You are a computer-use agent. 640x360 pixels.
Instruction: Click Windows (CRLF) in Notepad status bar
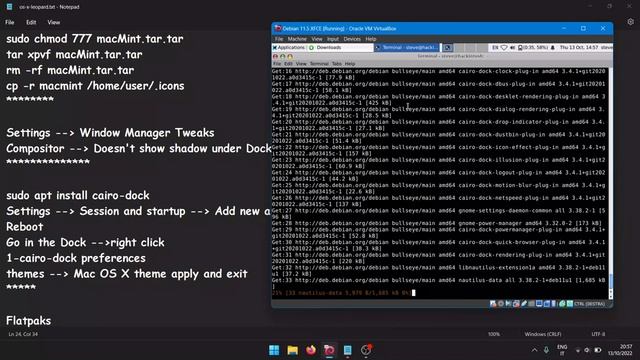pos(543,334)
